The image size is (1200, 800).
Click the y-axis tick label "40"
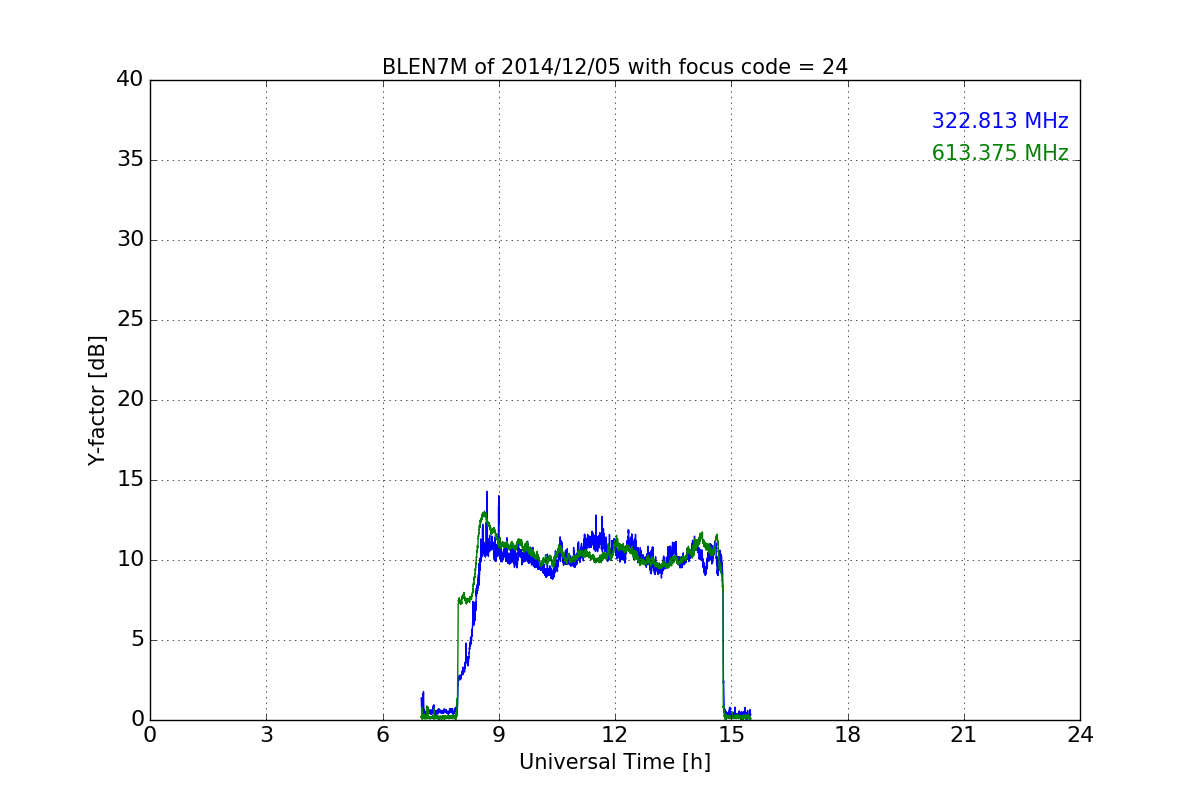pyautogui.click(x=130, y=80)
